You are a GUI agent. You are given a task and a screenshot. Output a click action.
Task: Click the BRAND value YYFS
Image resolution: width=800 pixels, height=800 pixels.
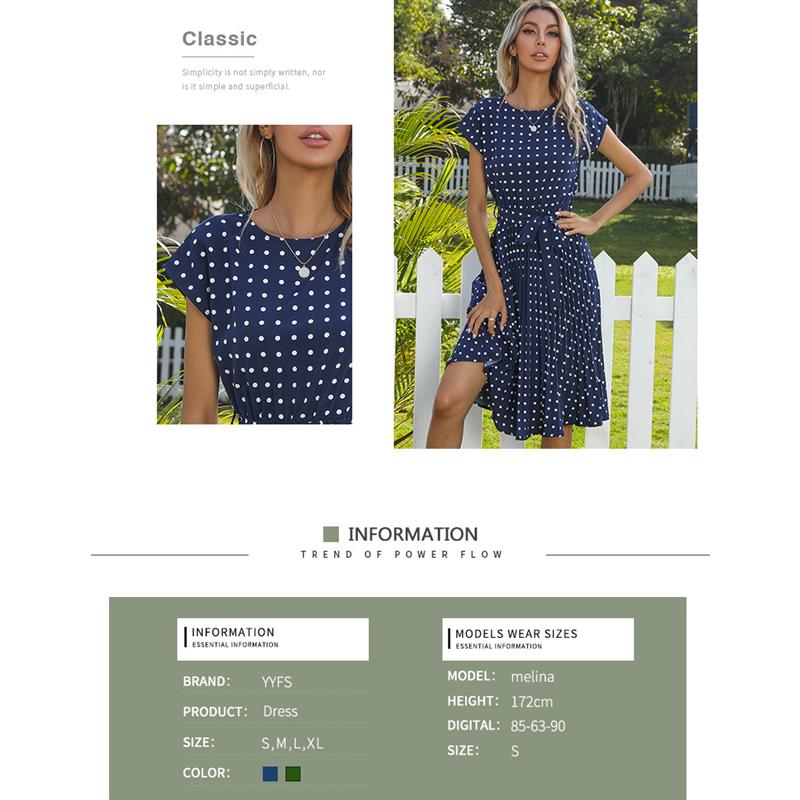277,682
